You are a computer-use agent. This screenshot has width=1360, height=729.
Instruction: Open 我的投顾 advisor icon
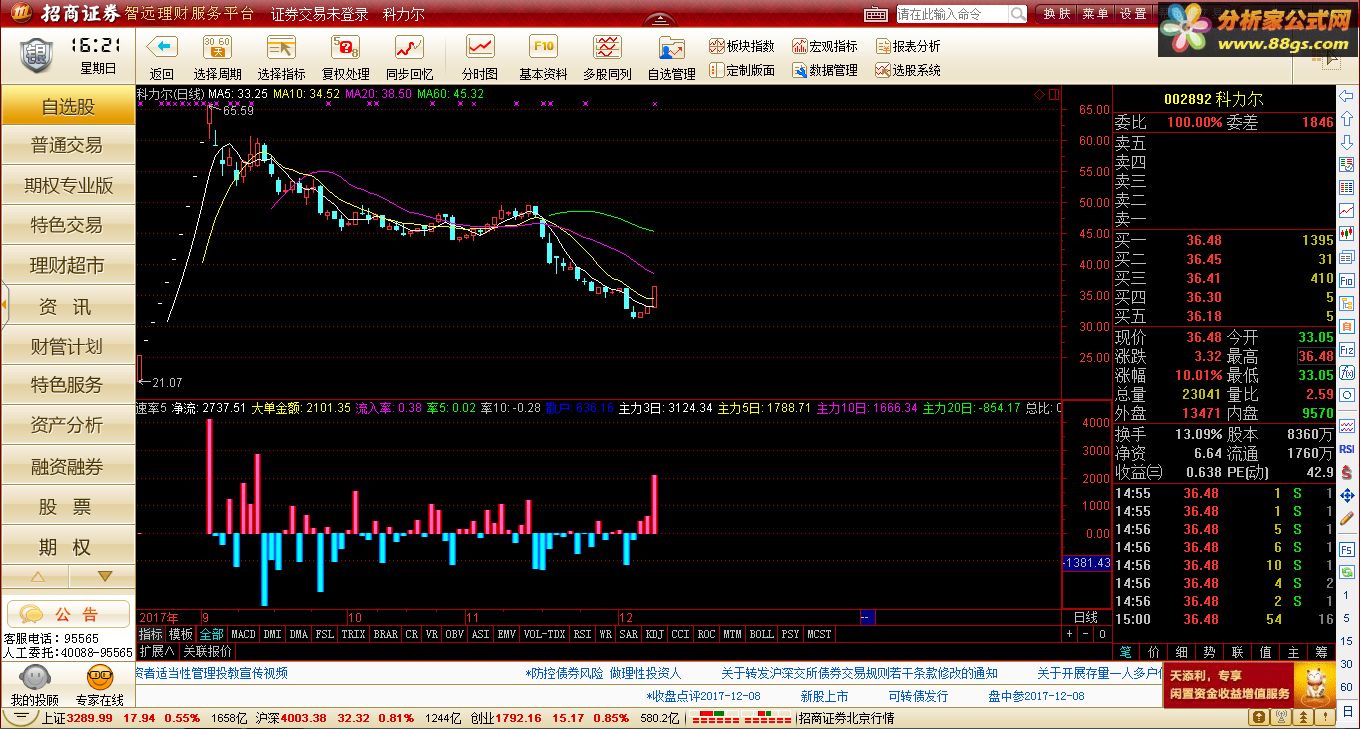click(35, 677)
